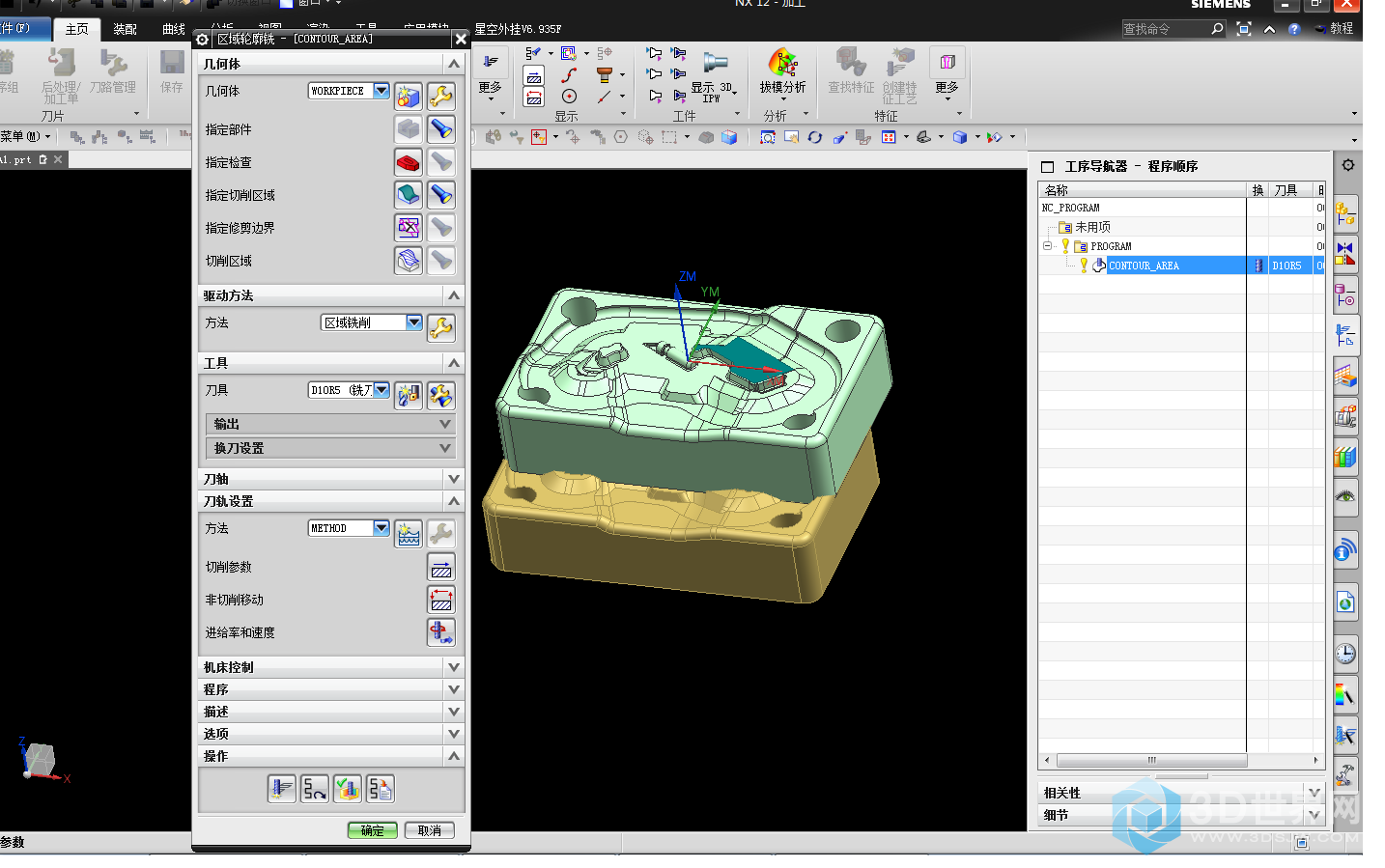1385x868 pixels.
Task: Open the 装配 ribbon tab
Action: click(125, 29)
